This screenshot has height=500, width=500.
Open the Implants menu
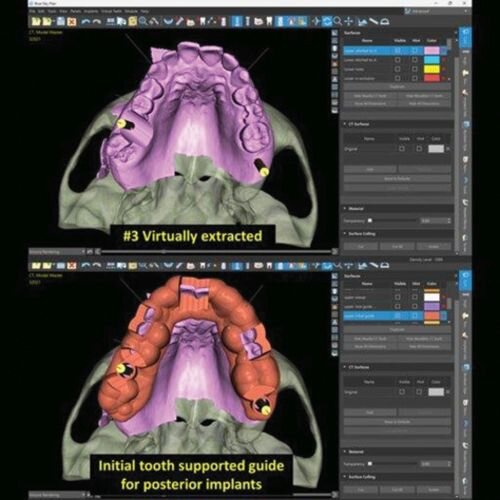91,11
